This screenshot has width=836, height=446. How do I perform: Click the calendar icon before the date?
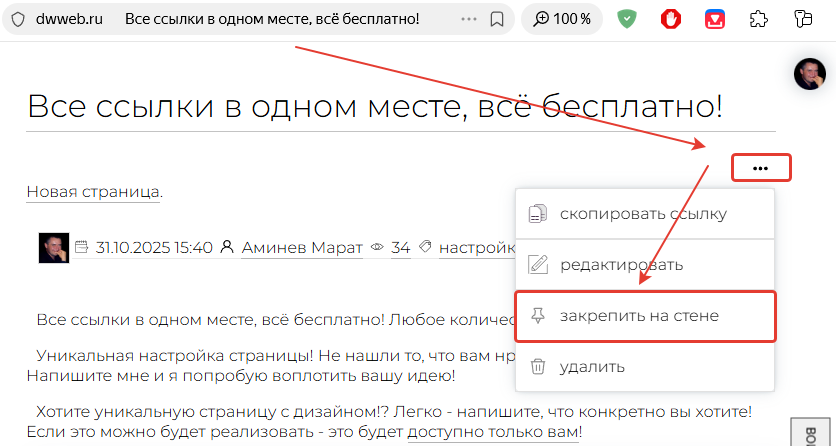pos(81,247)
